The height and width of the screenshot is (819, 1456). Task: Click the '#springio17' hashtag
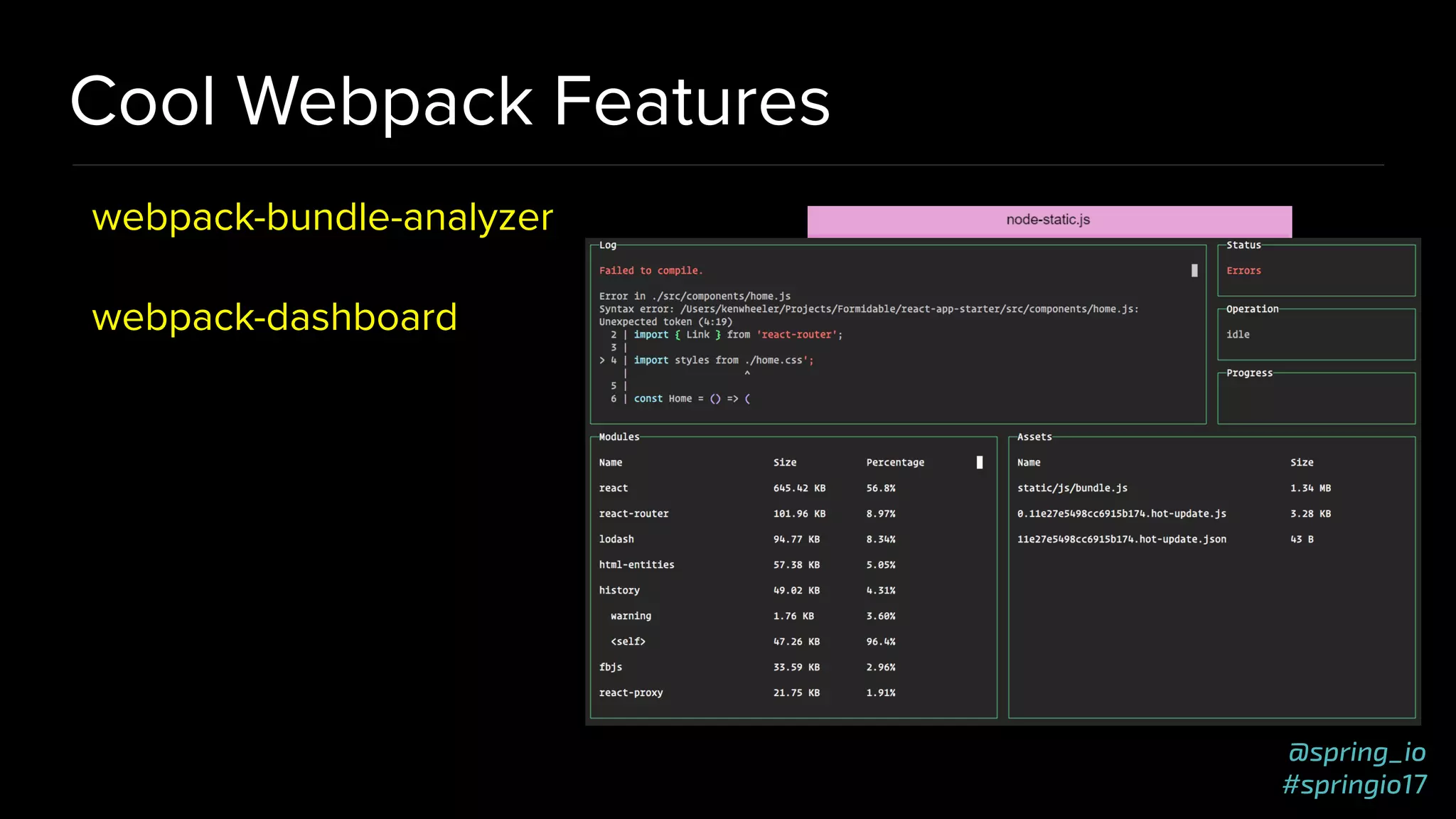click(x=1354, y=785)
